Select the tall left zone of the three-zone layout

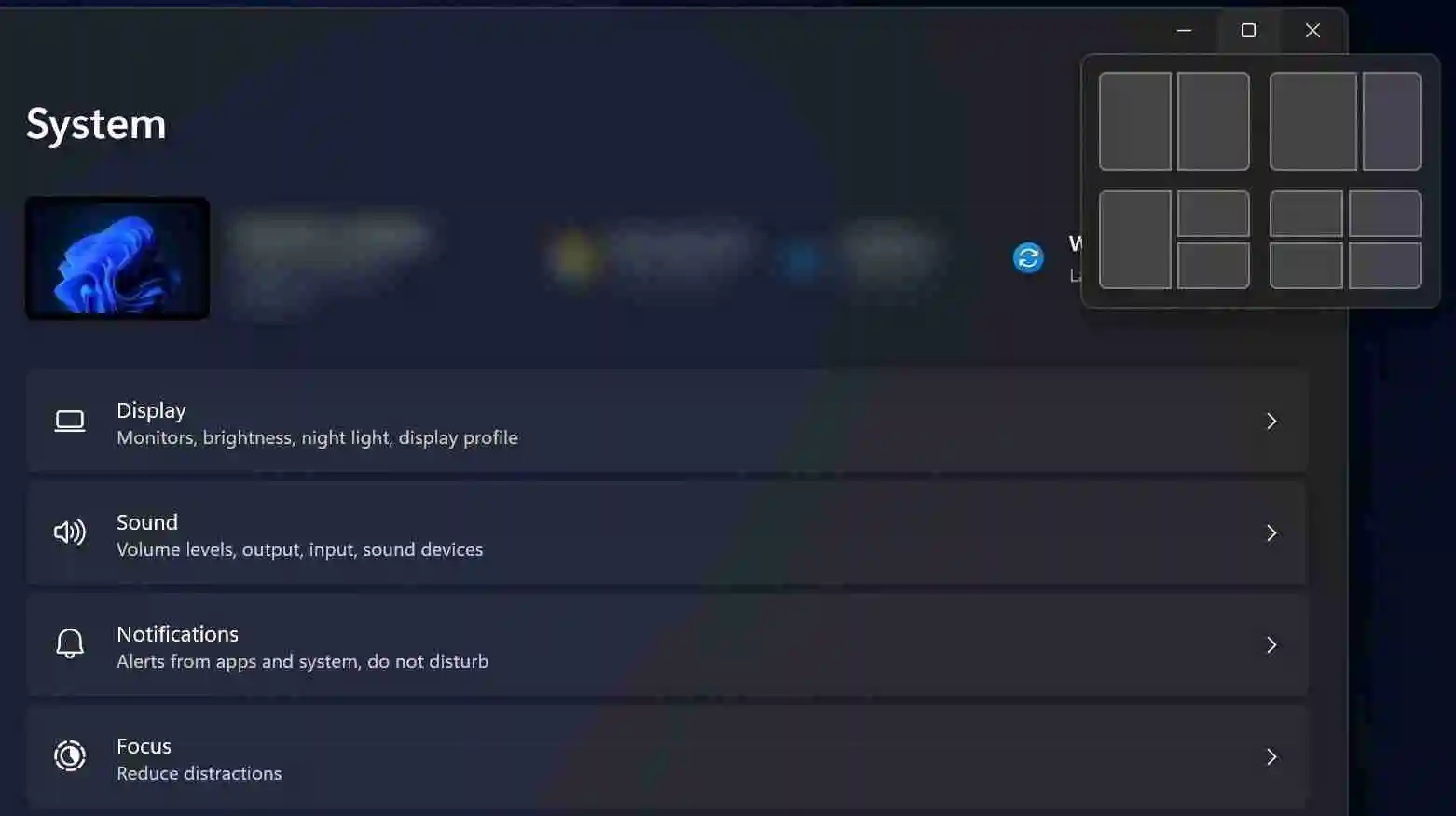click(x=1134, y=240)
